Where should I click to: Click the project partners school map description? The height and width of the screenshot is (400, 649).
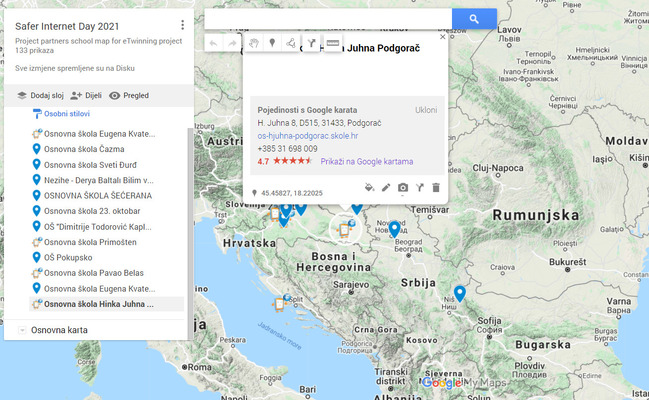coord(99,41)
